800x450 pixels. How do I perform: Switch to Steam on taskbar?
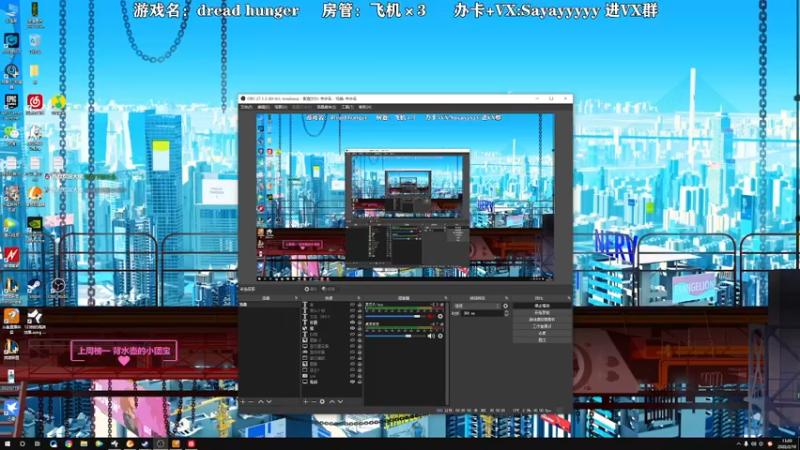pyautogui.click(x=145, y=444)
